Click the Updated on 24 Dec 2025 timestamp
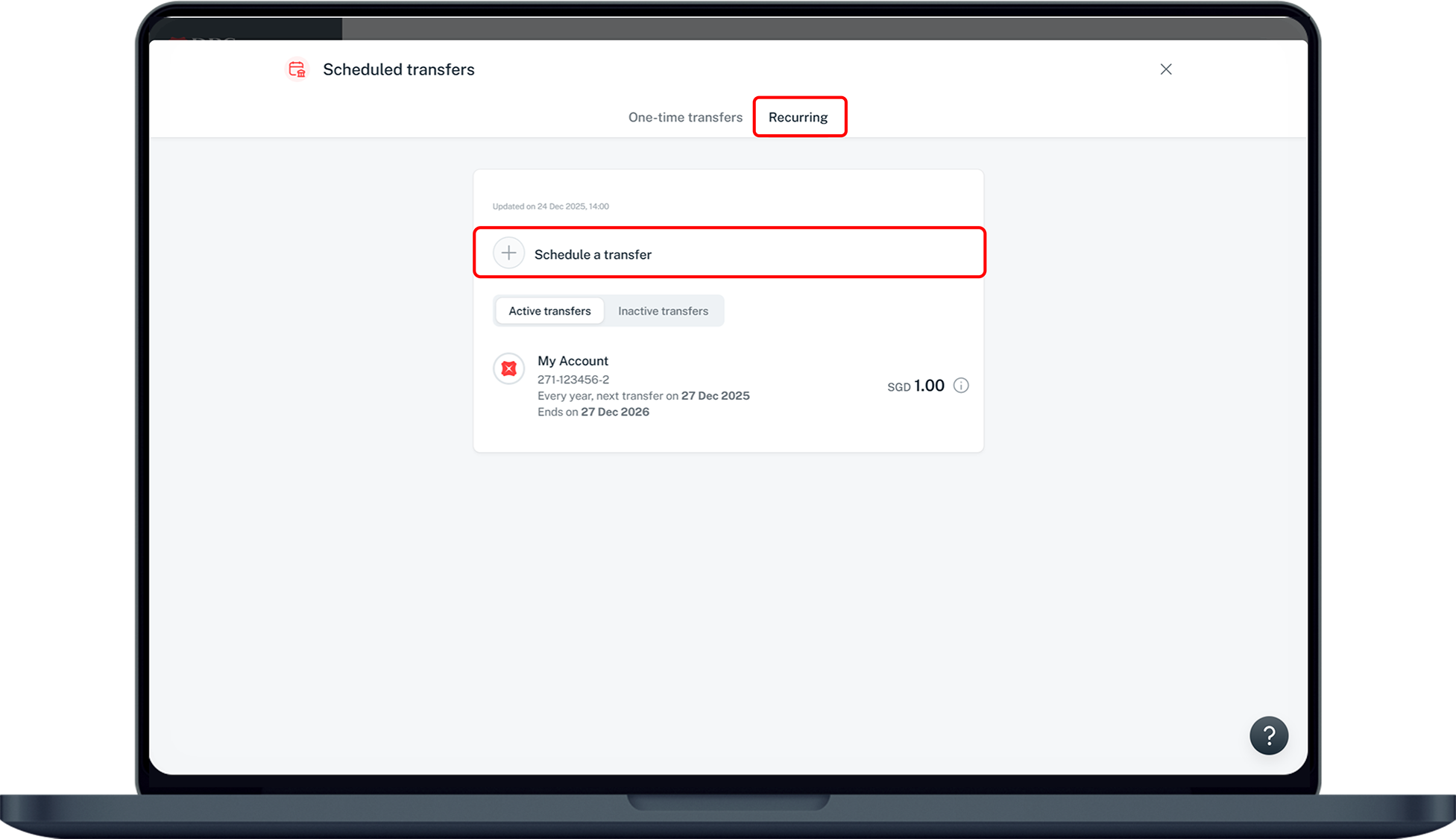The image size is (1456, 839). coord(550,207)
